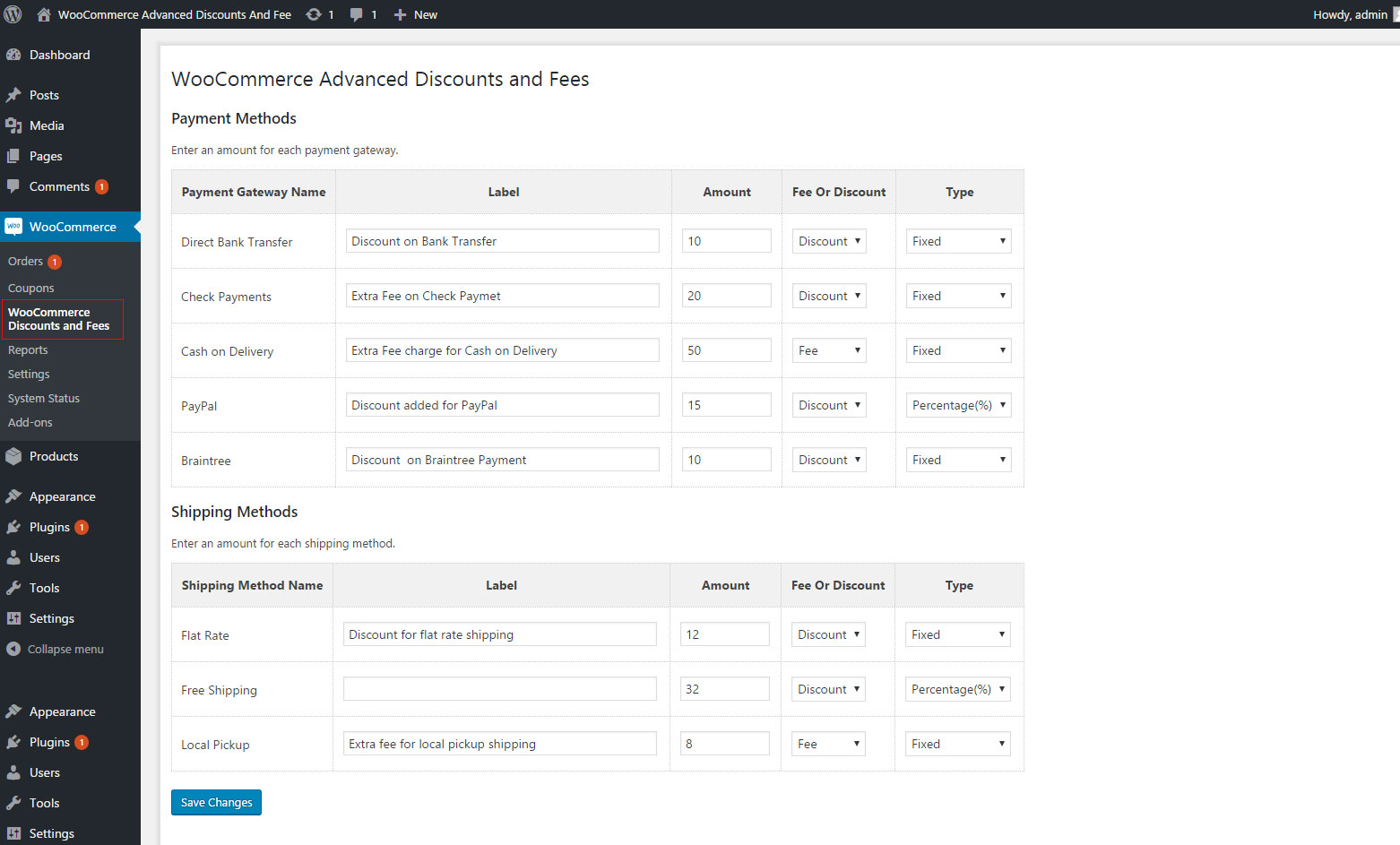This screenshot has height=845, width=1400.
Task: Open updates via circular arrows icon
Action: click(314, 14)
